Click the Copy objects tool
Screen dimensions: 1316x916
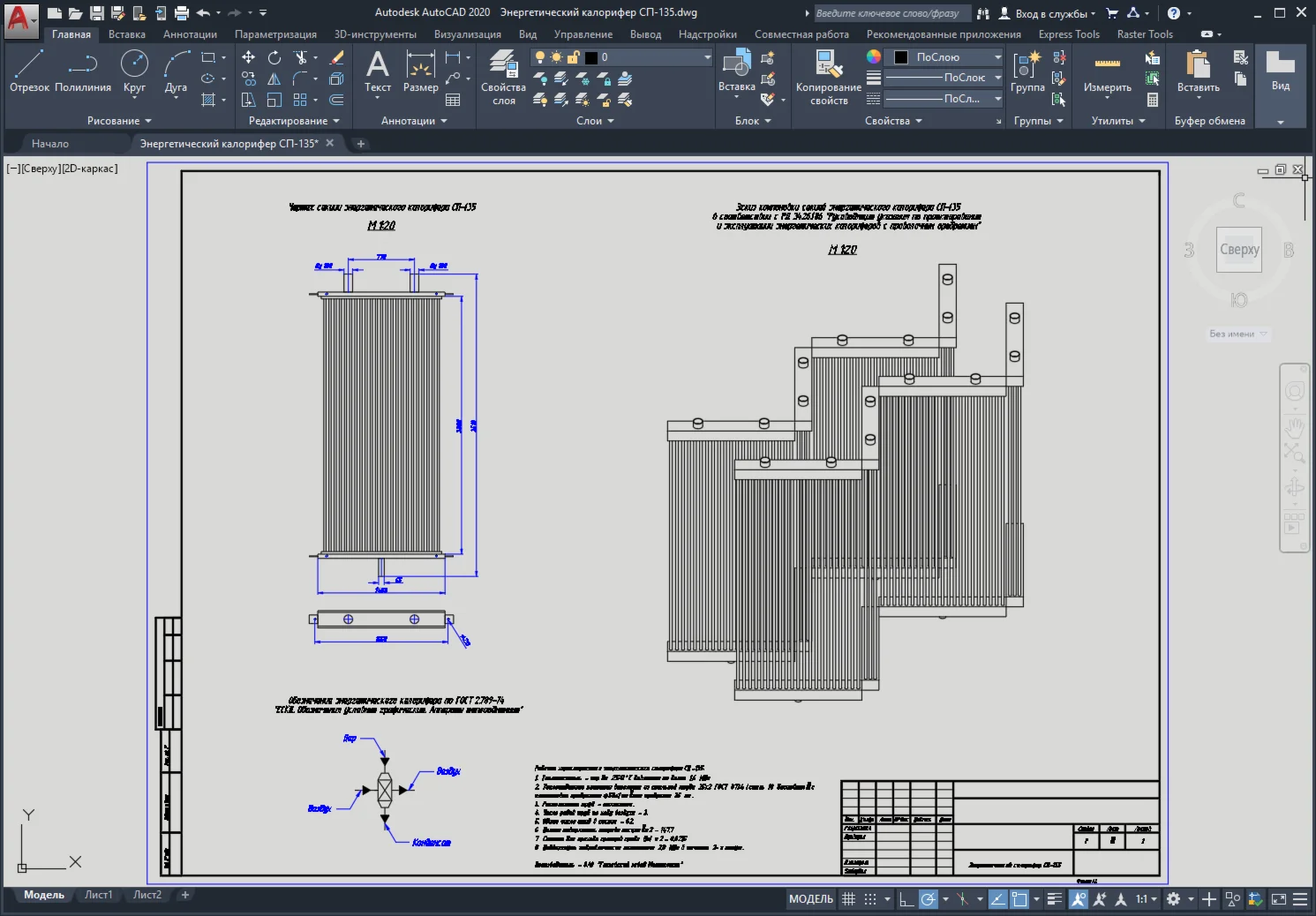click(x=249, y=79)
